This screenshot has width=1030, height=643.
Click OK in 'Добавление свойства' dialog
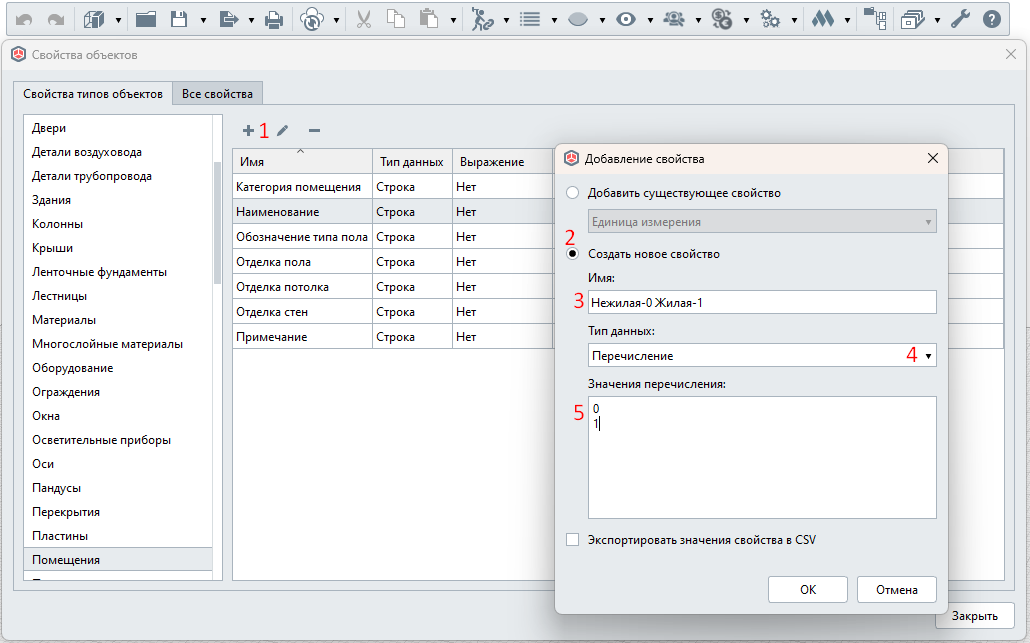[x=808, y=589]
